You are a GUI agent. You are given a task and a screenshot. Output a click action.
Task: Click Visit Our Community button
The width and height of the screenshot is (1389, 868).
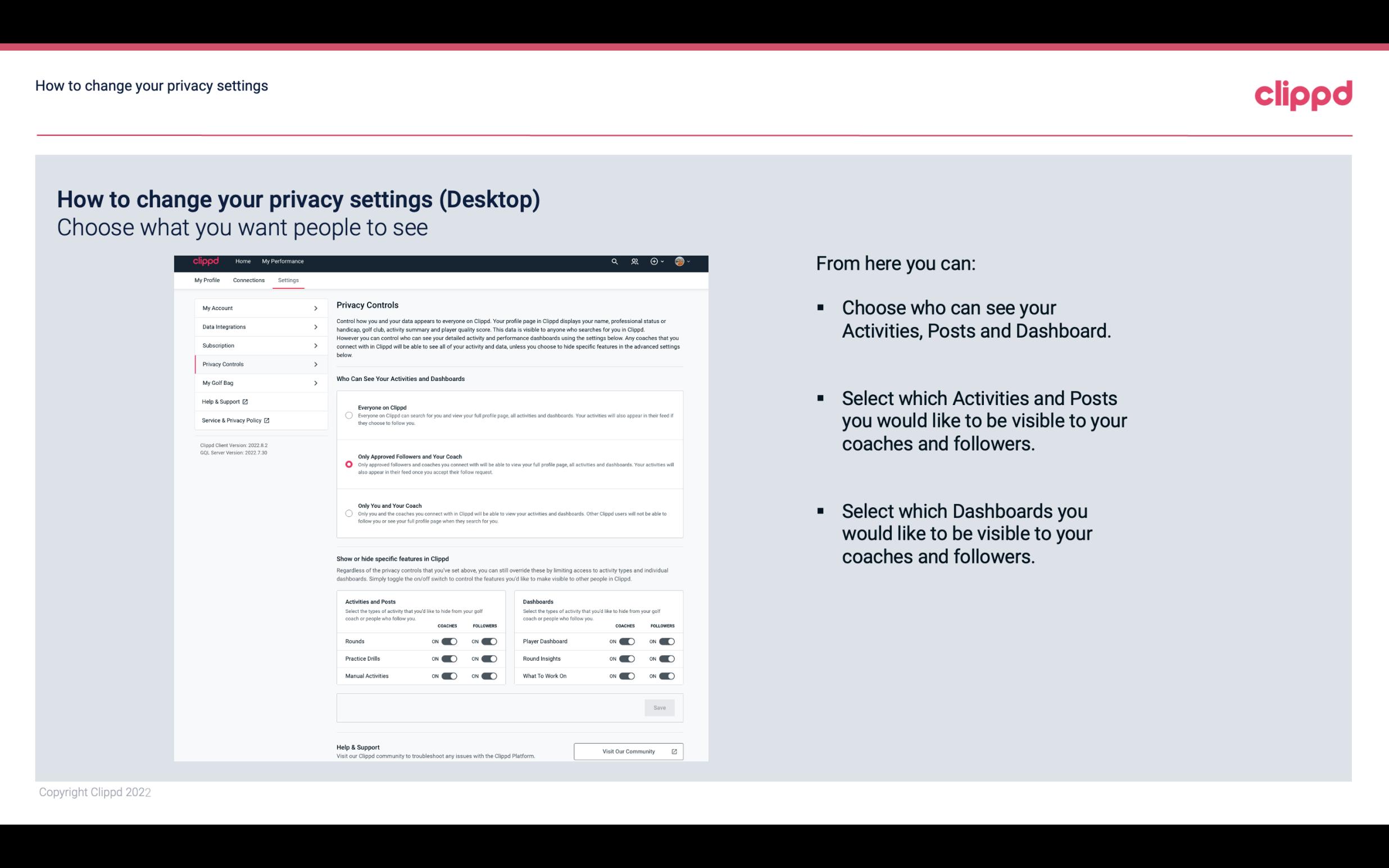pos(627,751)
